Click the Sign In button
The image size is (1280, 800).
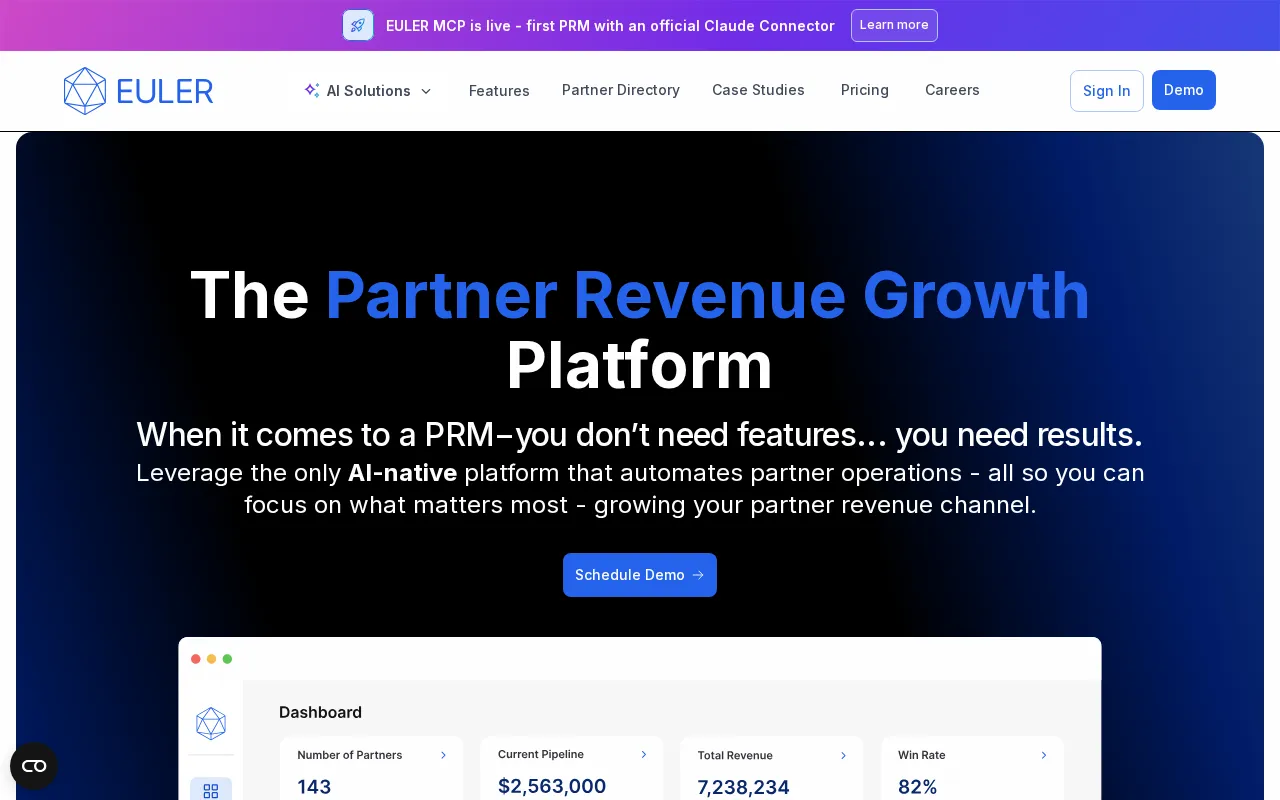[x=1107, y=91]
